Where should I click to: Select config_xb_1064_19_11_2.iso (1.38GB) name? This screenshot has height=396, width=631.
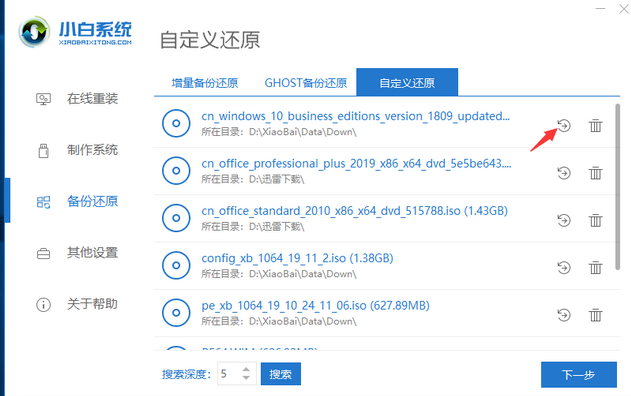pyautogui.click(x=297, y=258)
